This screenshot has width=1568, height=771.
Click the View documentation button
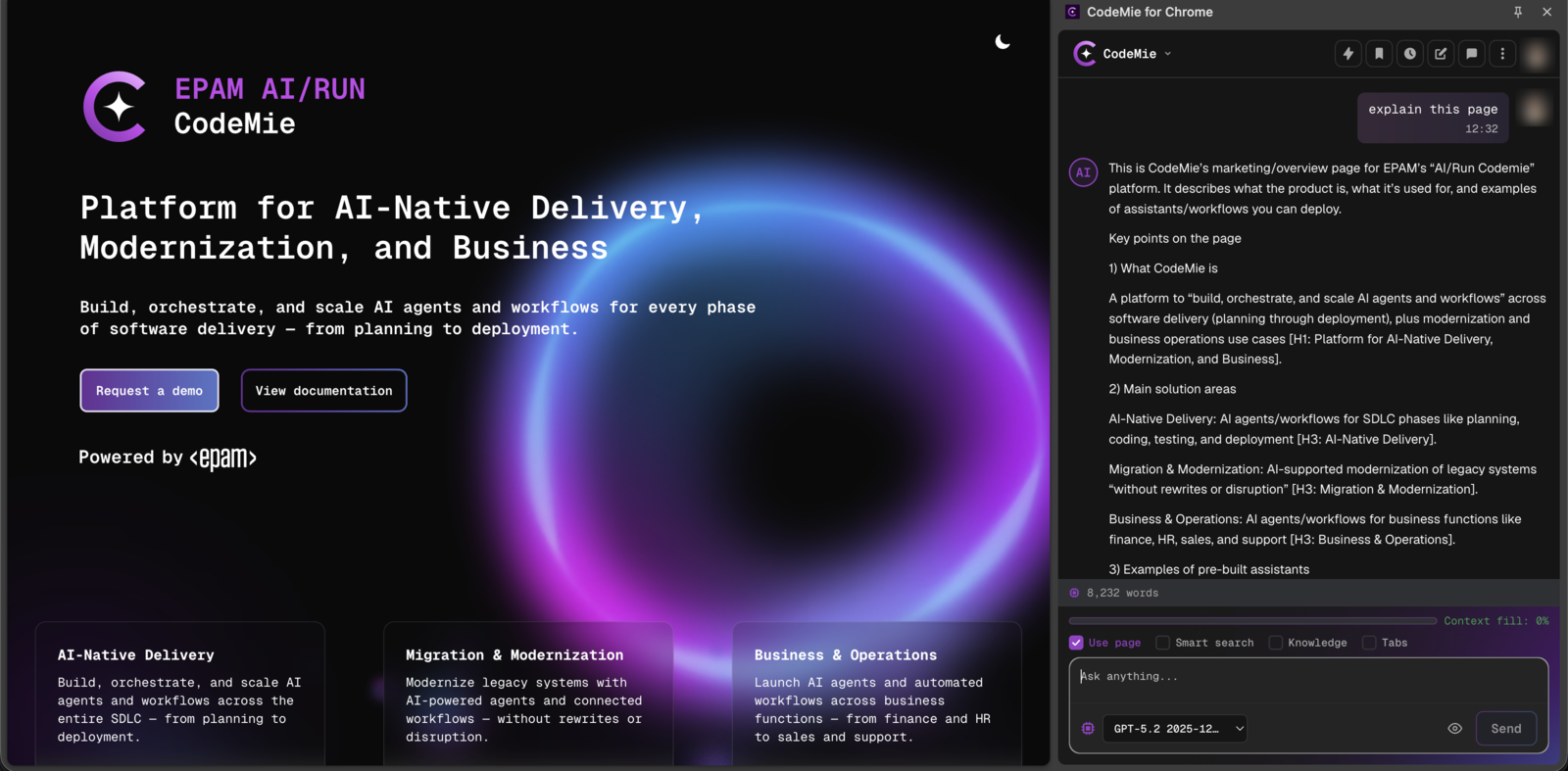point(323,391)
